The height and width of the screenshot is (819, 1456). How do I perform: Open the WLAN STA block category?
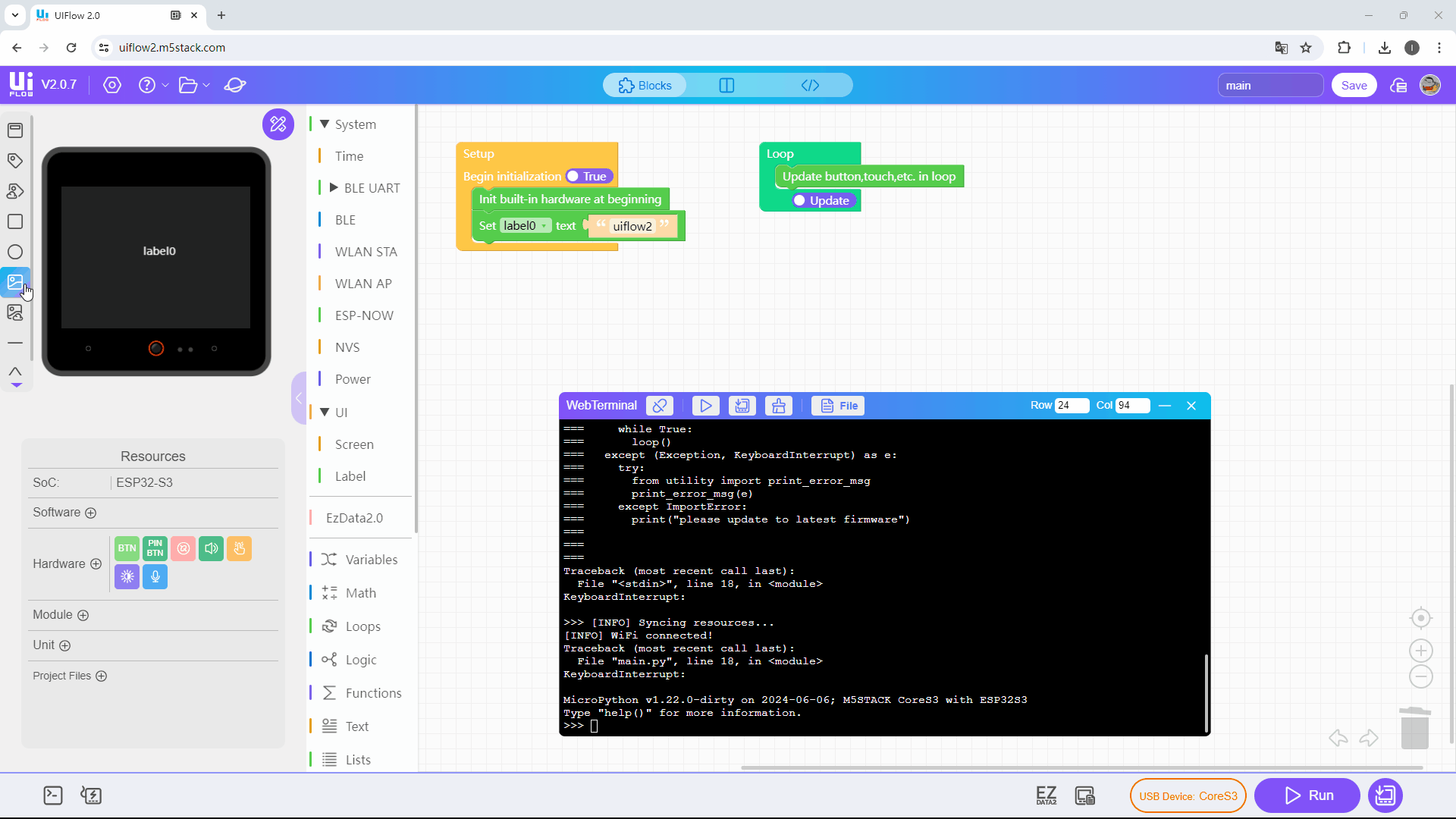(366, 252)
